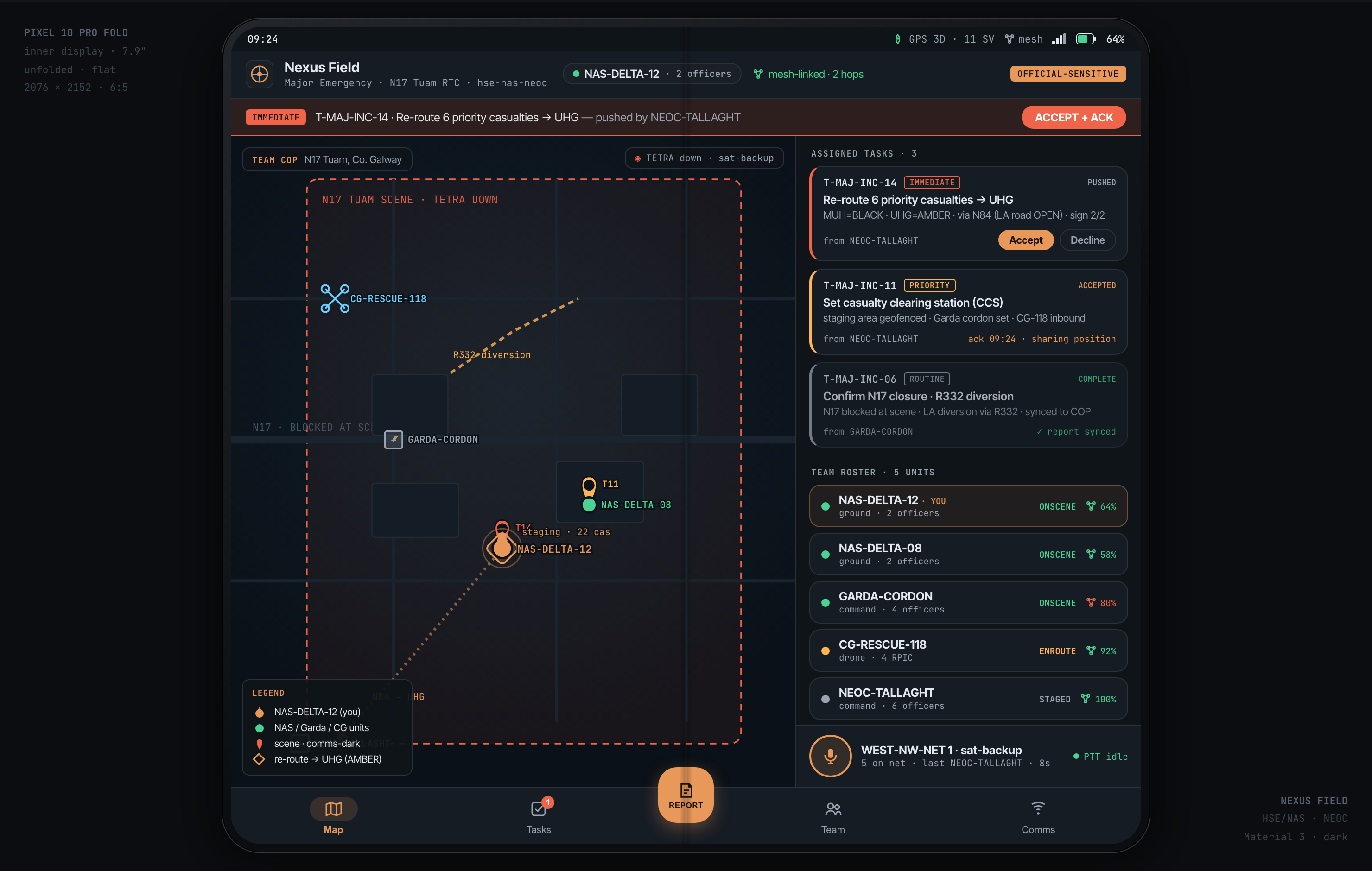Select the NAS-DELTA-08 green unit dot on map
This screenshot has width=1372, height=871.
pos(589,505)
